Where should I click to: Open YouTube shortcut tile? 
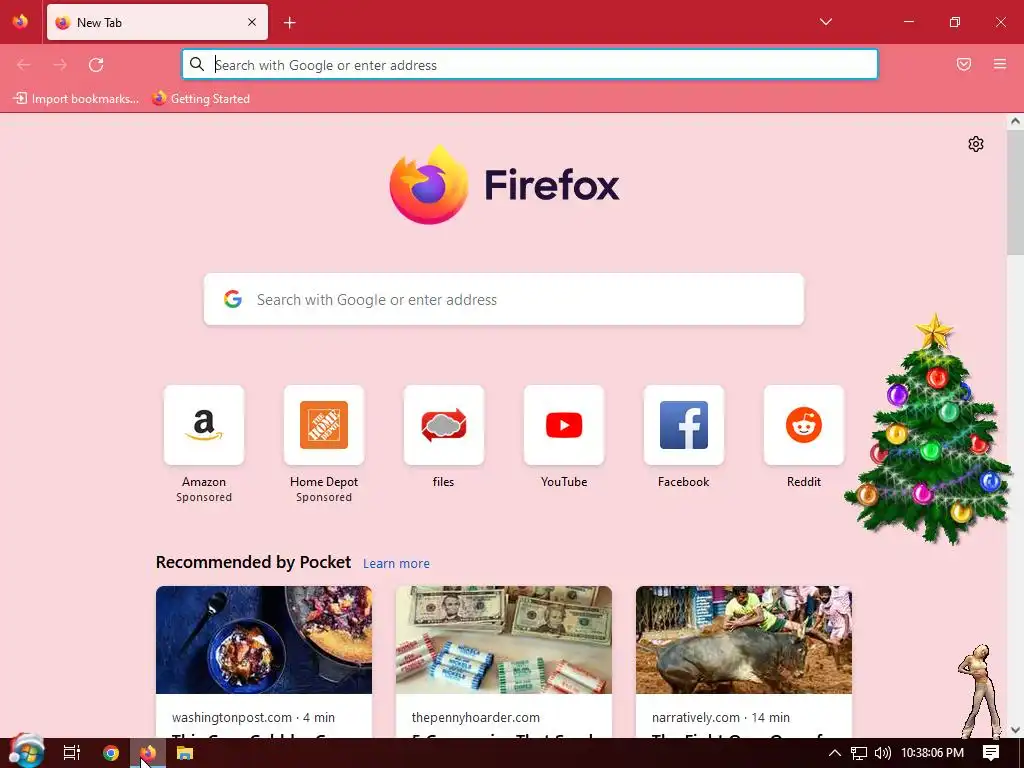point(564,425)
